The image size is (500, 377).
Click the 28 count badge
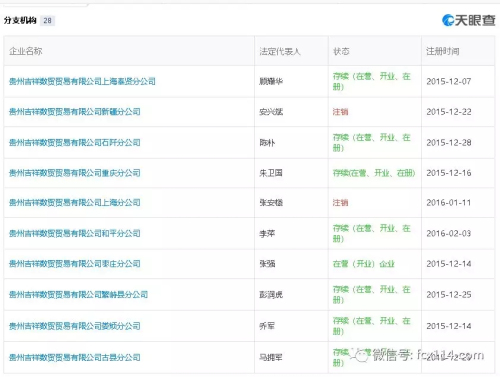tap(47, 21)
